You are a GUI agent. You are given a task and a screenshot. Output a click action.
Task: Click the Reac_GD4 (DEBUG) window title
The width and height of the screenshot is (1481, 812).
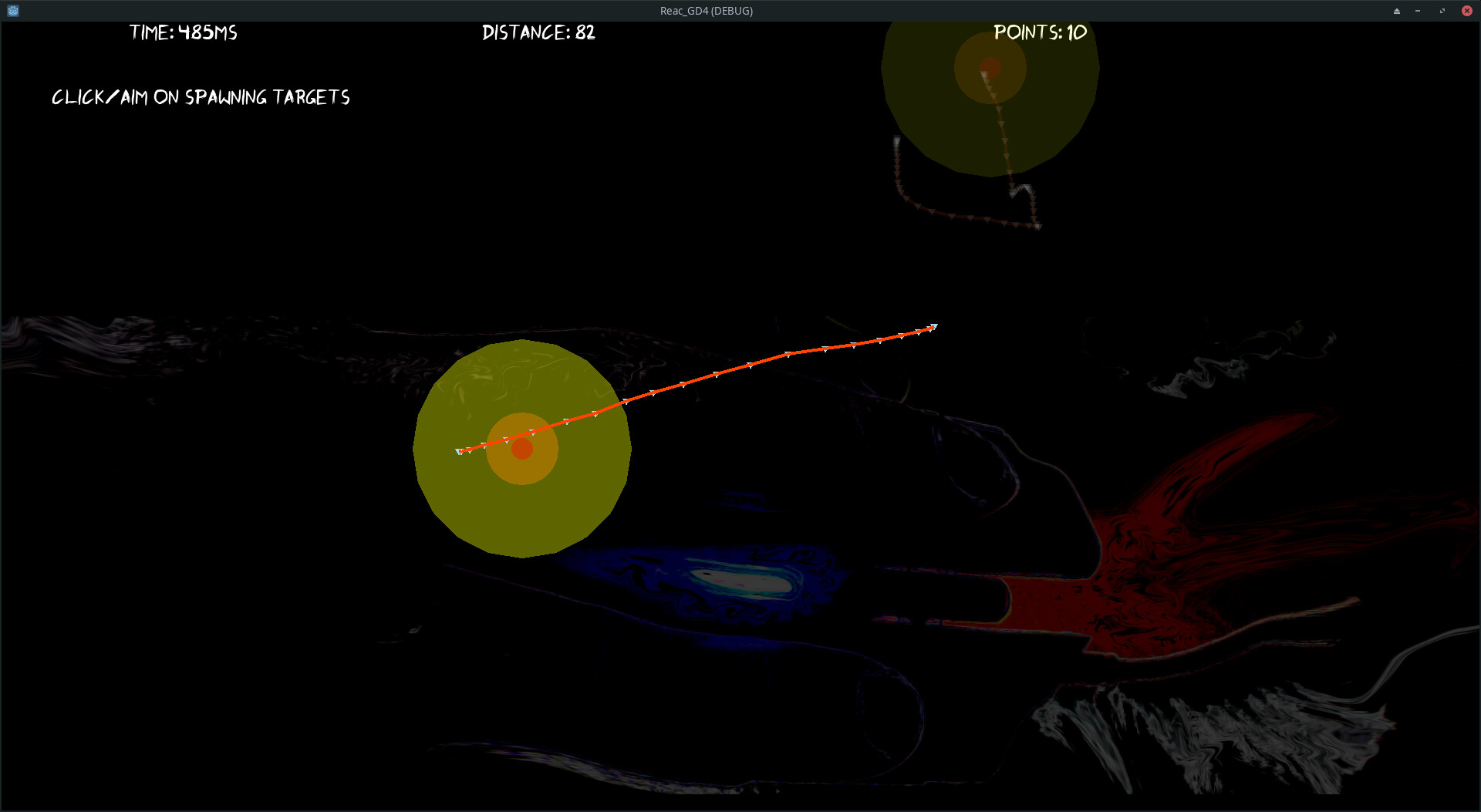[706, 11]
